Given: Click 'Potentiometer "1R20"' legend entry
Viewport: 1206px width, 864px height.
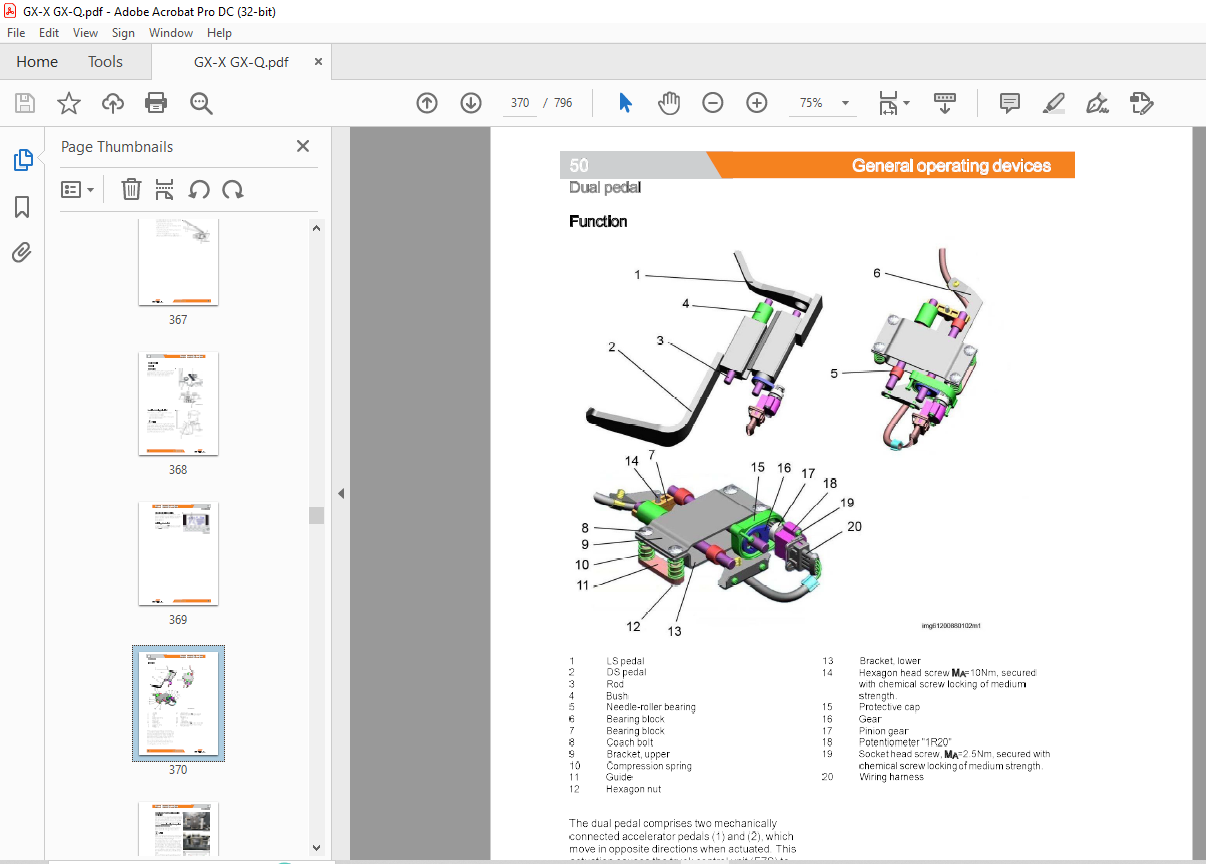Looking at the screenshot, I should click(x=905, y=742).
